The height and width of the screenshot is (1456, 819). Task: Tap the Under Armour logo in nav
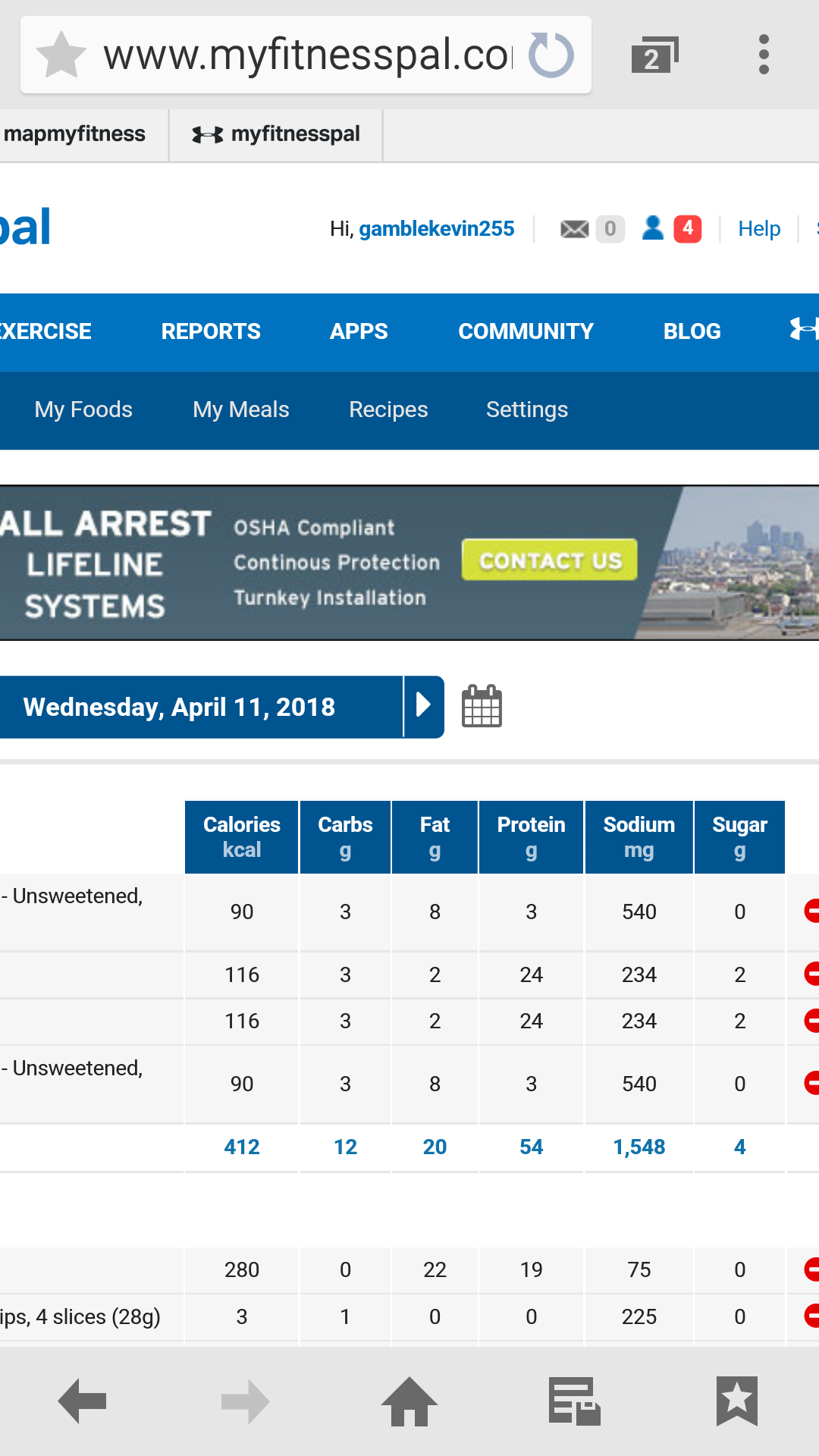[804, 330]
